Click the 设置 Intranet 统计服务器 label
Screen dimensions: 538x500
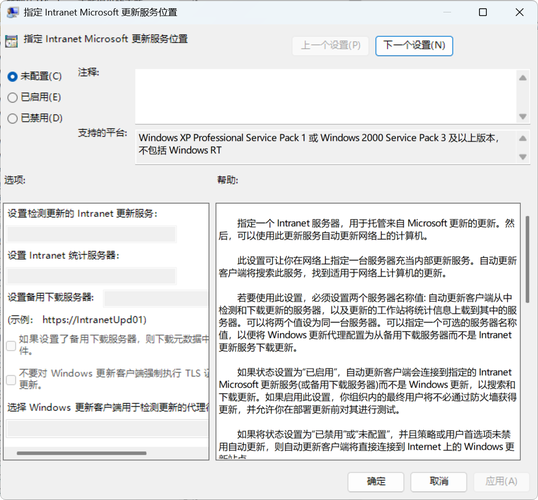[x=63, y=256]
